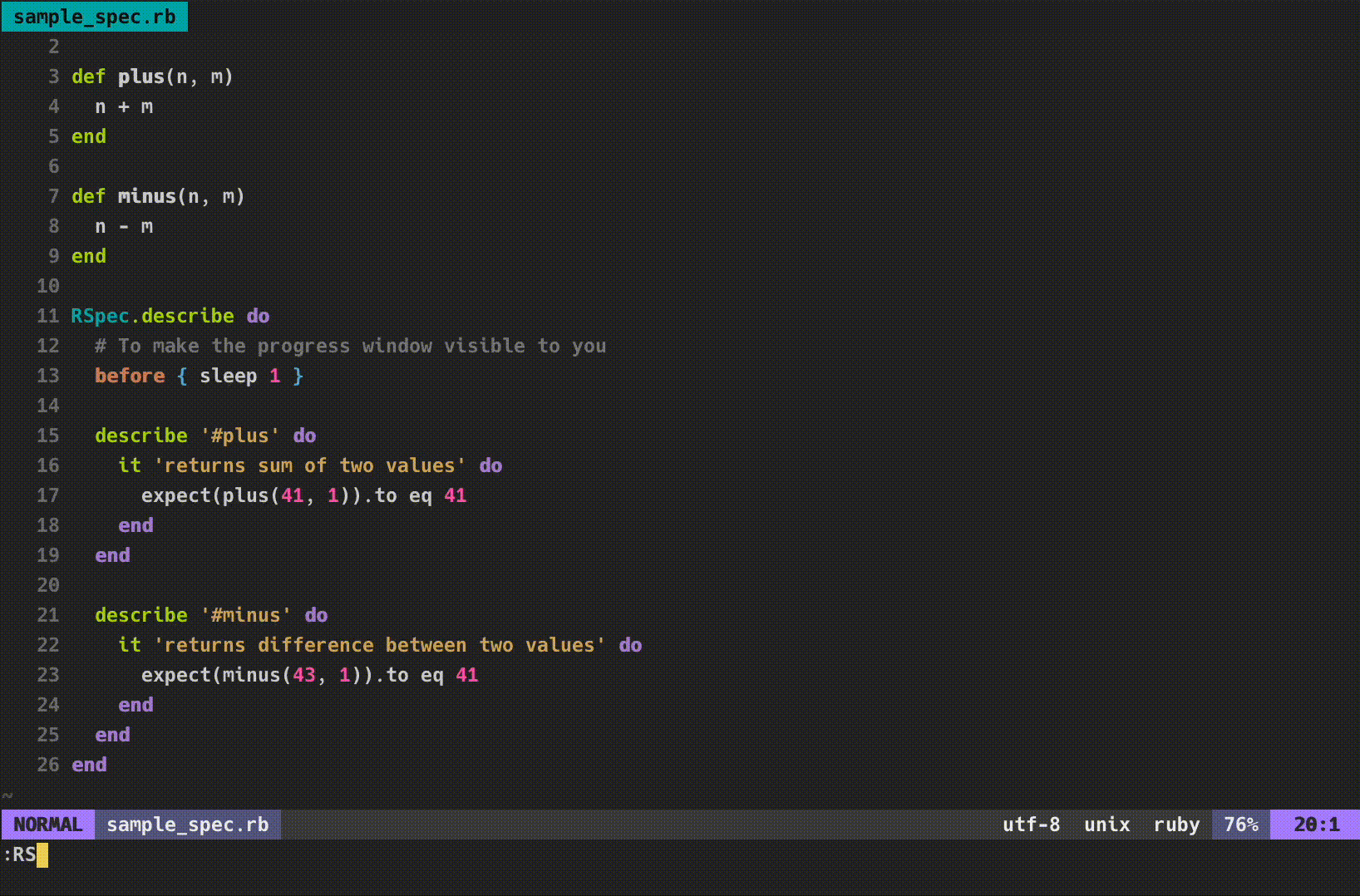
Task: Click the describe '#plus' do line
Action: pos(205,436)
